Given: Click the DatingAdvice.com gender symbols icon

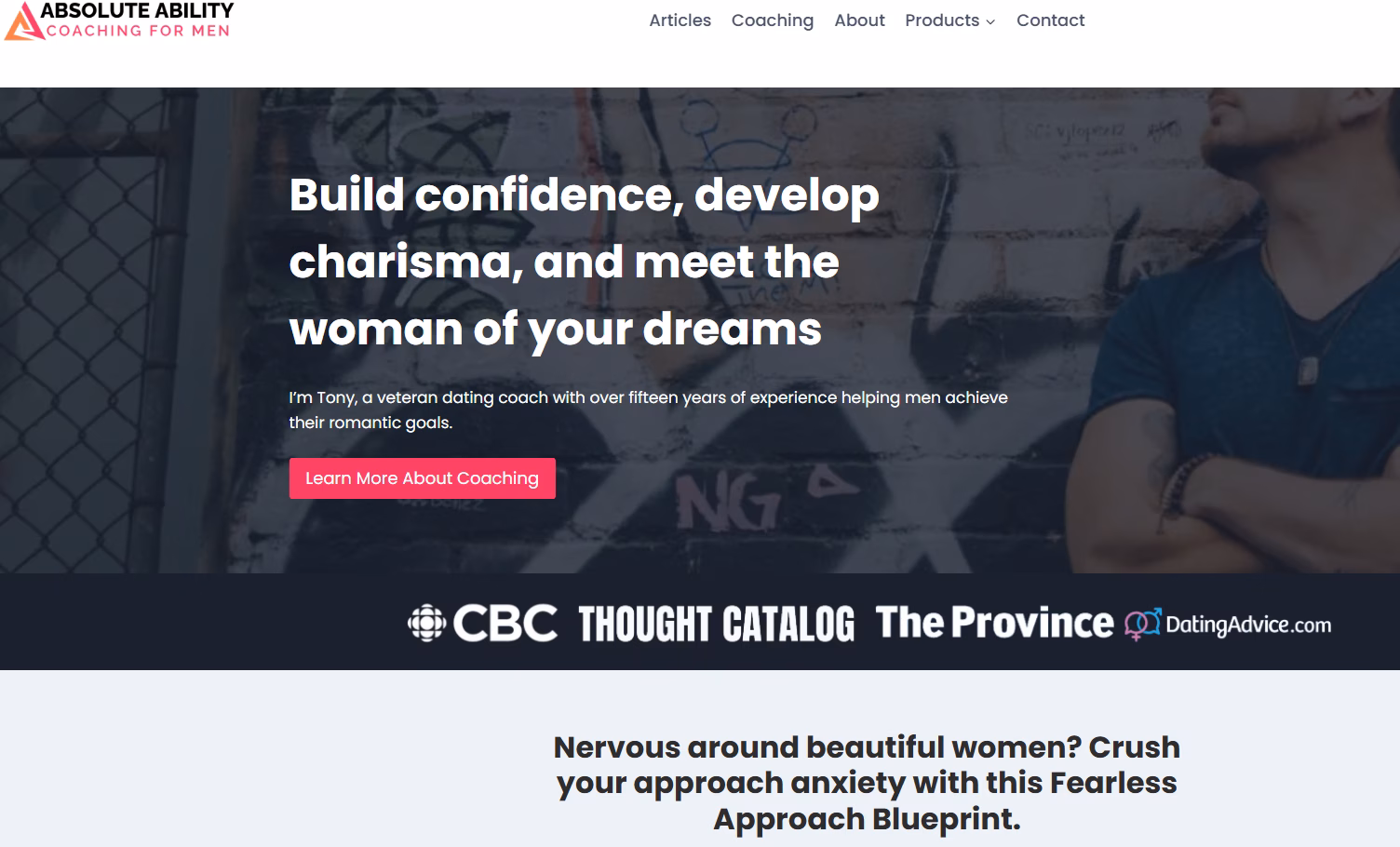Looking at the screenshot, I should (1142, 624).
